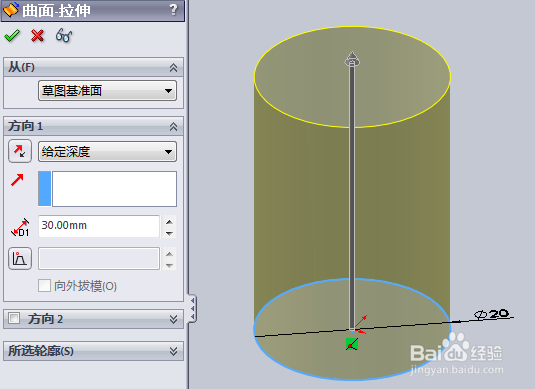Screen dimensions: 535x389
Task: Collapse the 从(F) section
Action: pyautogui.click(x=173, y=68)
